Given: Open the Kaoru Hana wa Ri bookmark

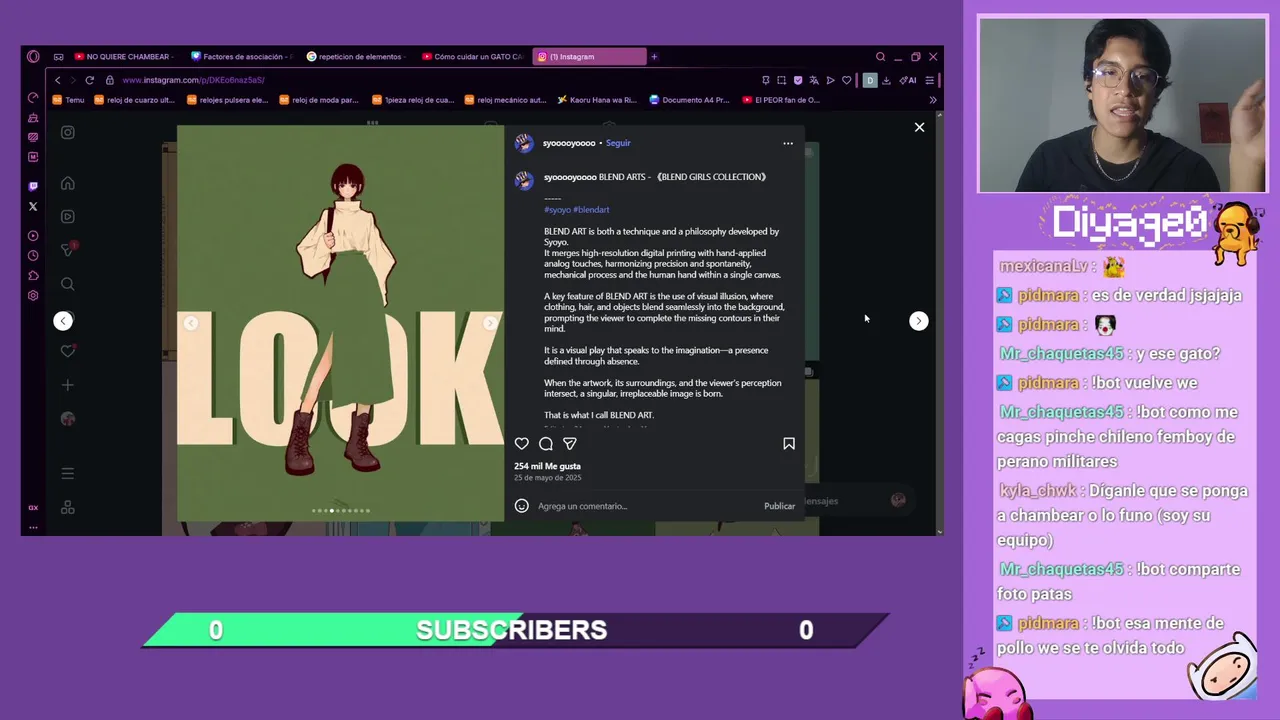Looking at the screenshot, I should 597,100.
